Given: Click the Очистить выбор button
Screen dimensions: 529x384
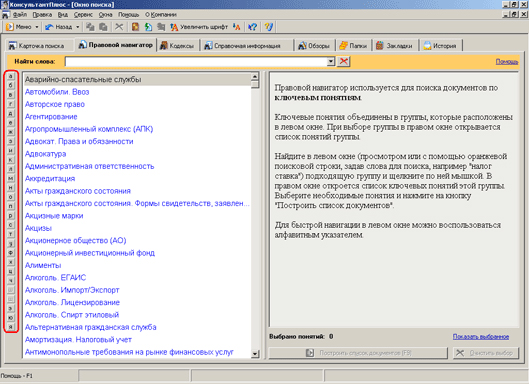Looking at the screenshot, I should 486,353.
